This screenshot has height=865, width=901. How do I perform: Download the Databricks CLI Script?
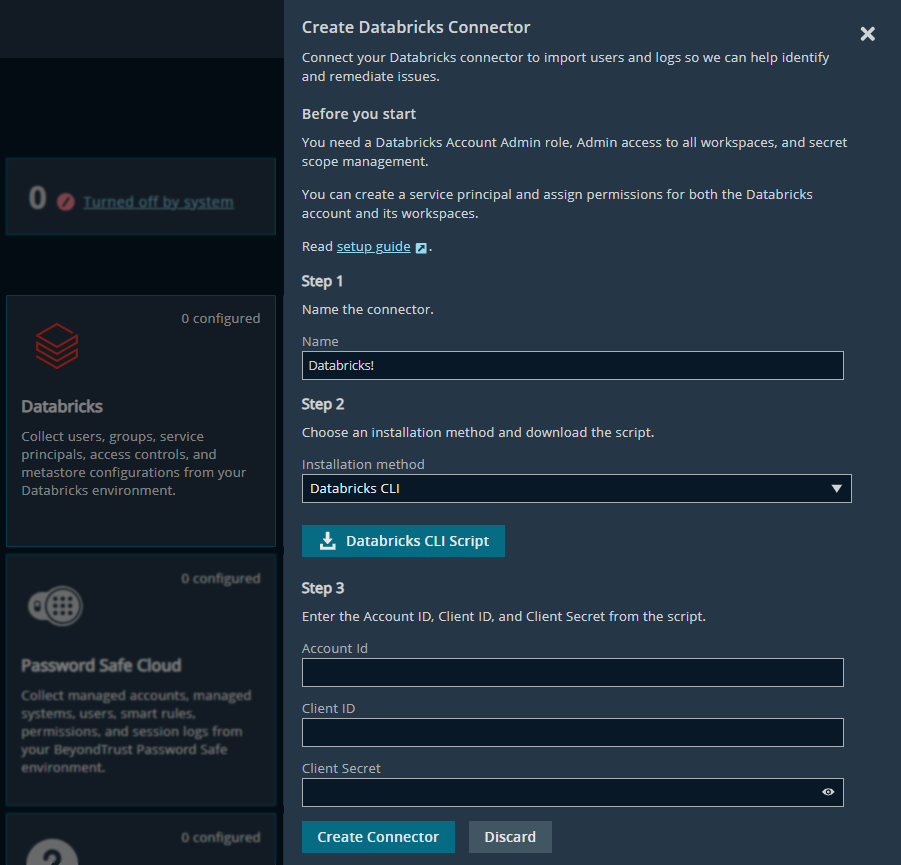pos(403,541)
